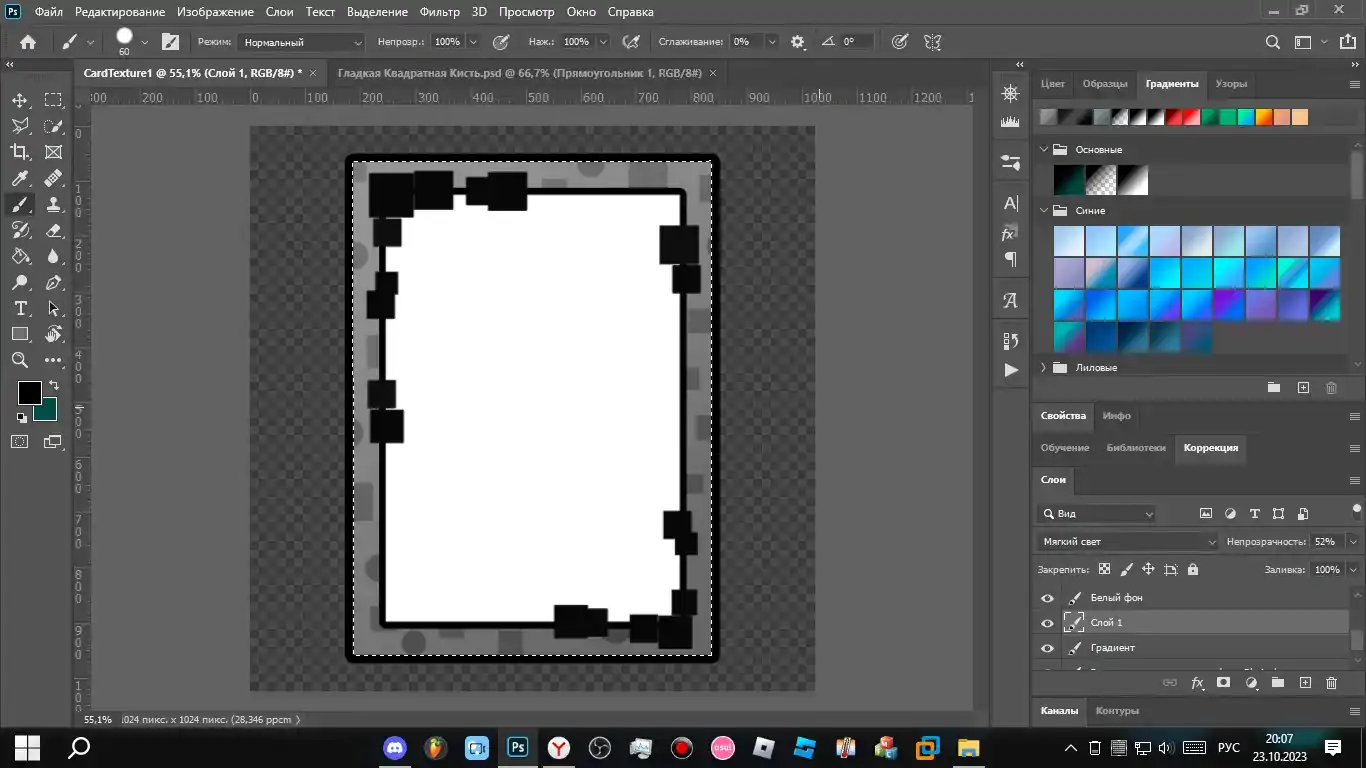Open the Слои menu in menu bar

(x=280, y=12)
